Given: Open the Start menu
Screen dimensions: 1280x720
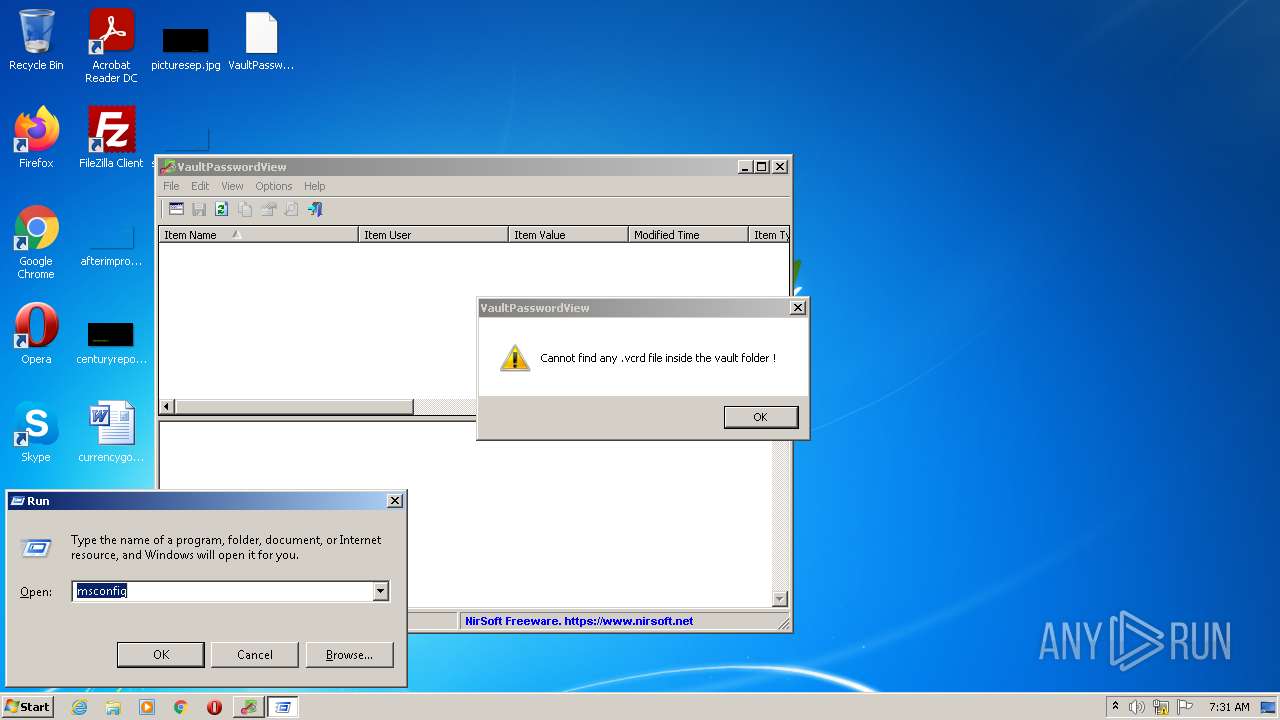Looking at the screenshot, I should pos(27,707).
